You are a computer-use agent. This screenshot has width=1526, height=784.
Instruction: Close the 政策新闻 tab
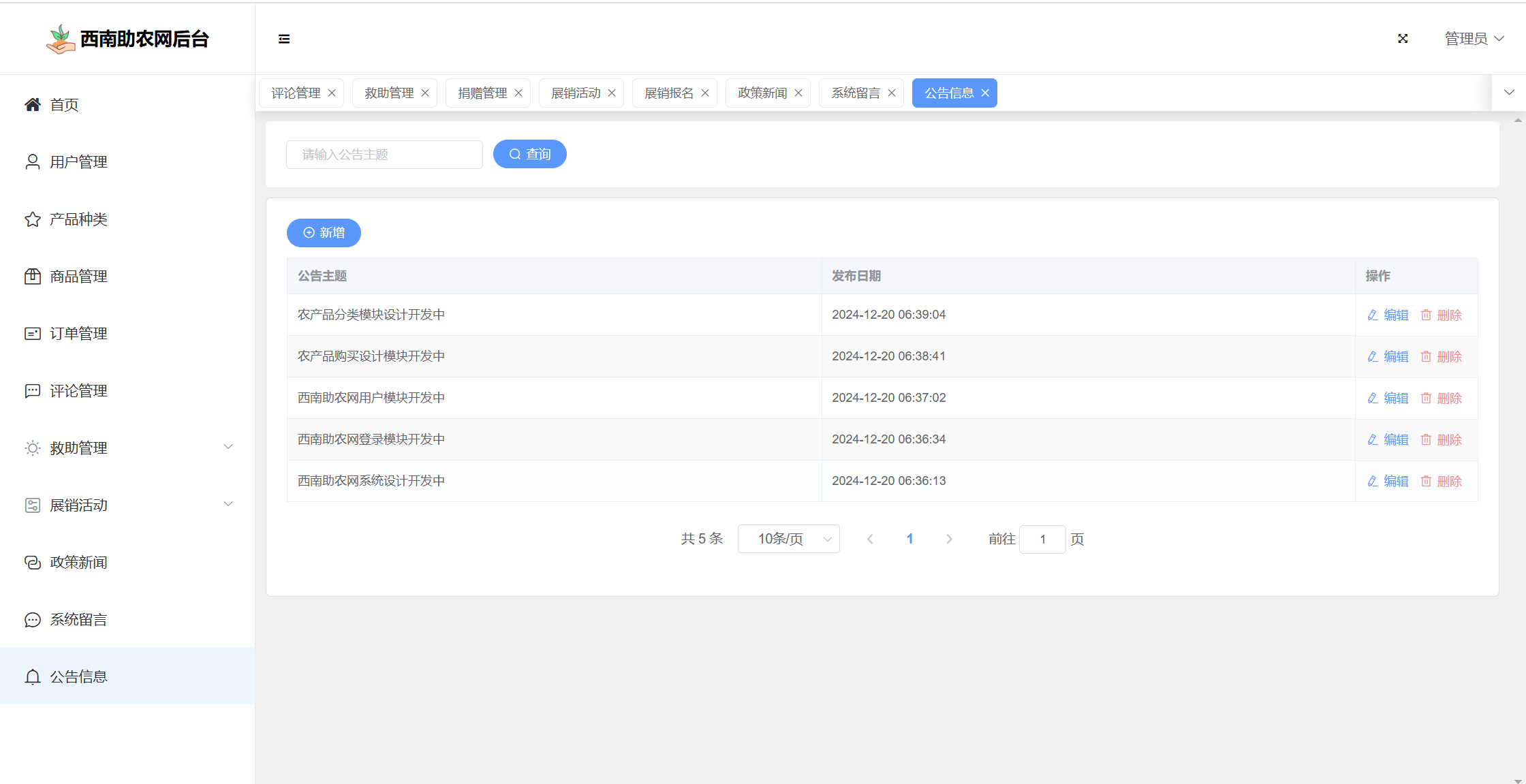tap(798, 93)
